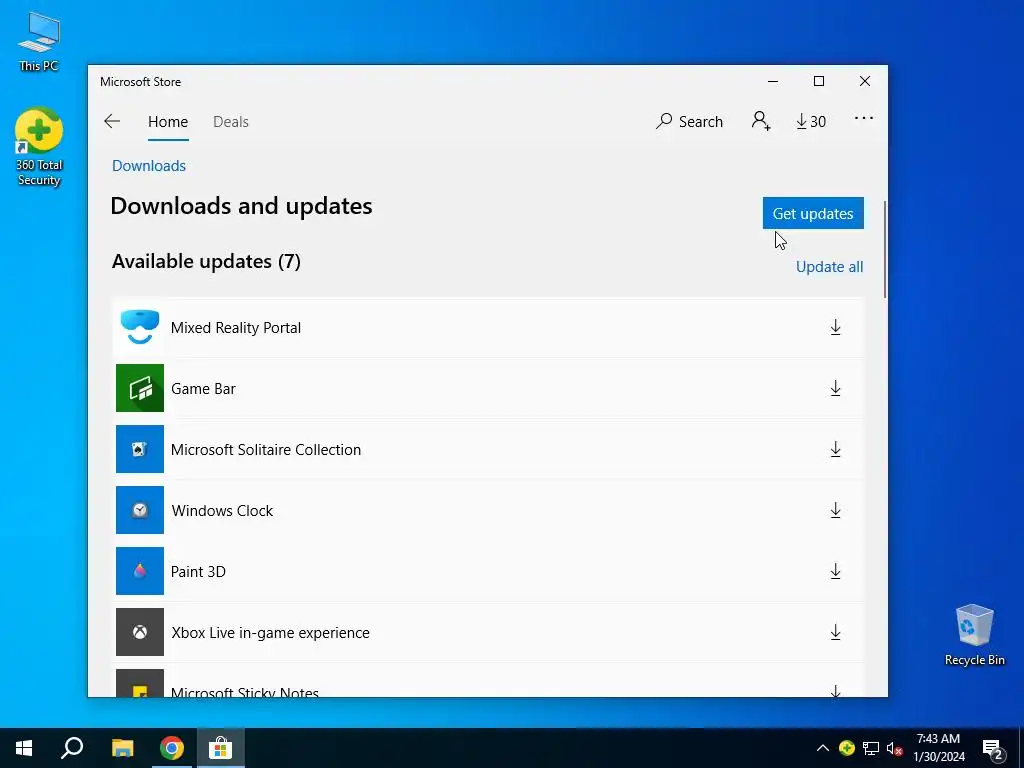
Task: Open Search in Microsoft Store
Action: tap(689, 121)
